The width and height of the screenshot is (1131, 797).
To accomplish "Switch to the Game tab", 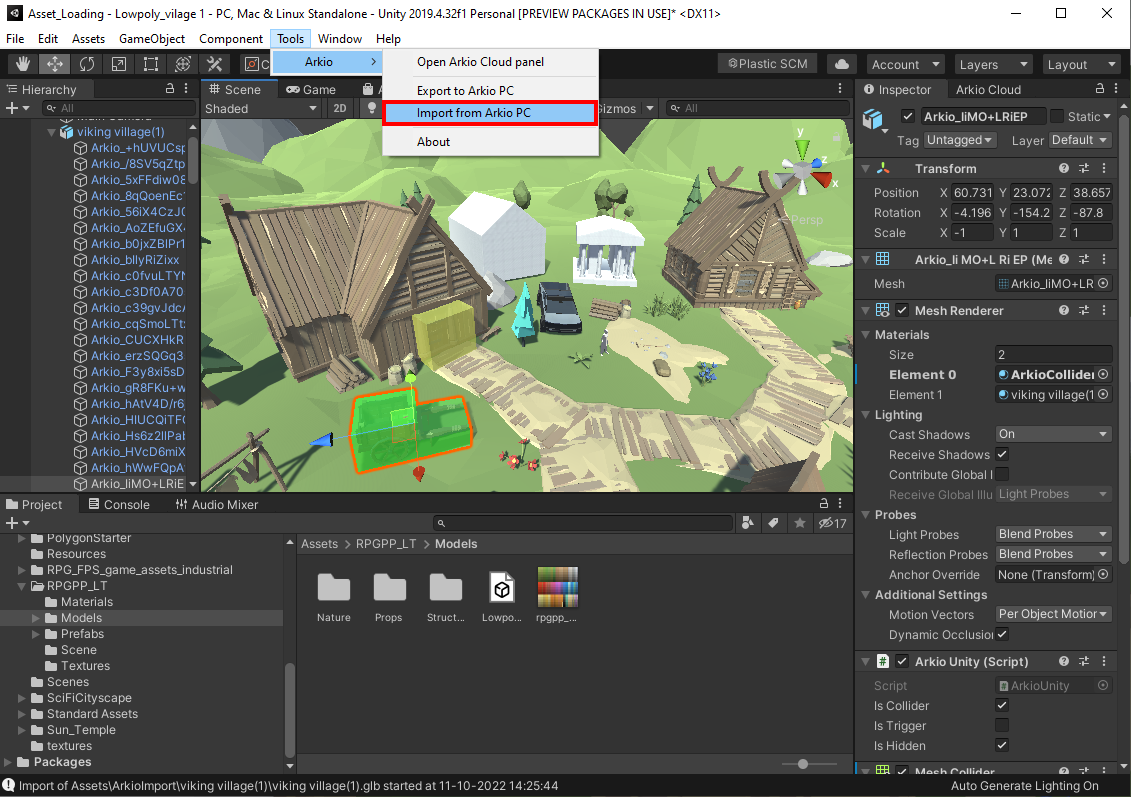I will (311, 89).
